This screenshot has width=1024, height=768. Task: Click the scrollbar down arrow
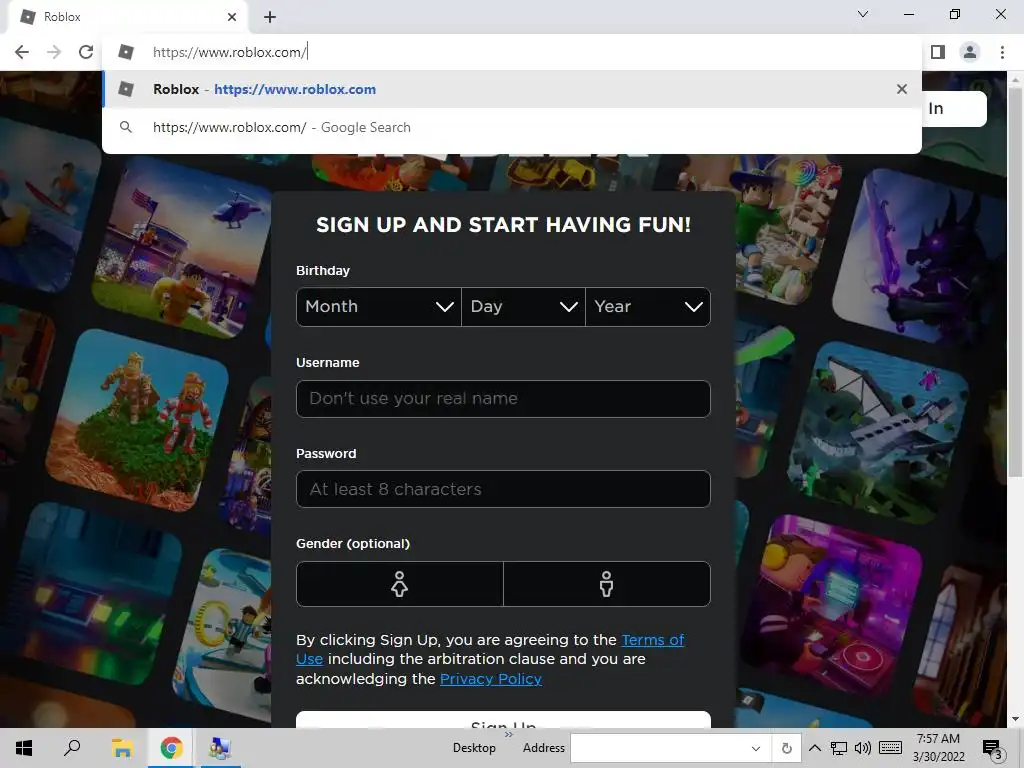point(1014,719)
